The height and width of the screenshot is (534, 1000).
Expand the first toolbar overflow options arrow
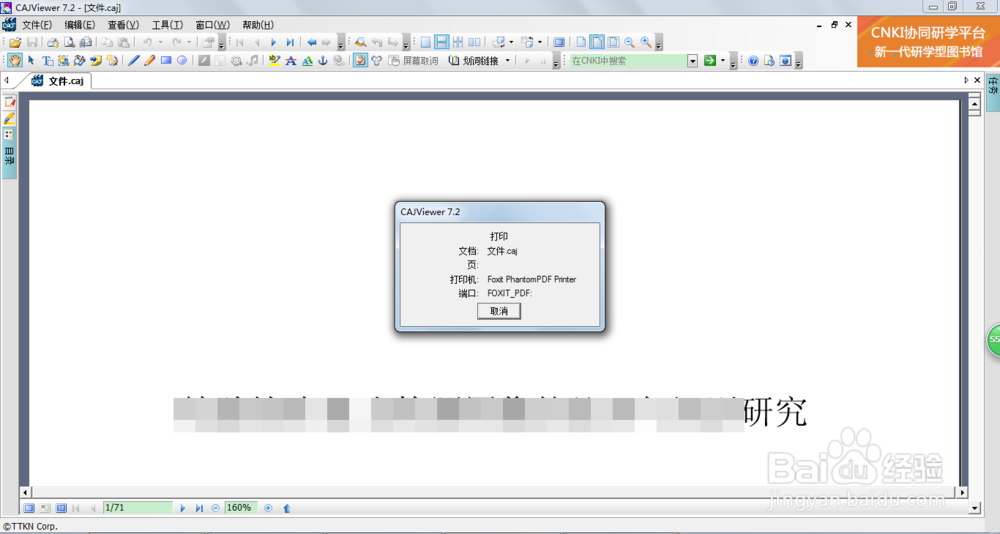221,44
